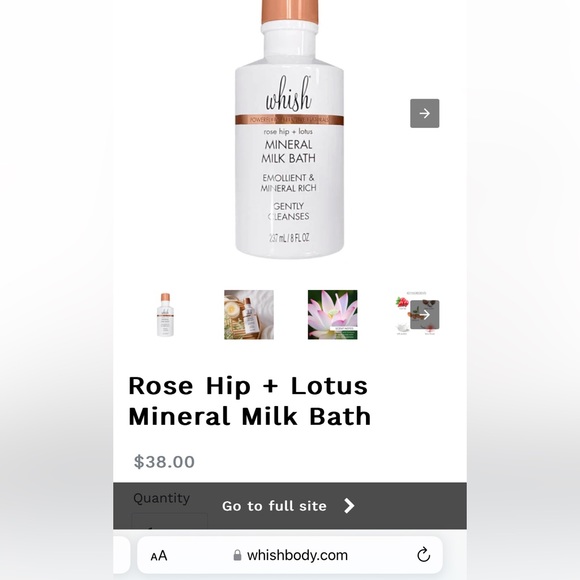Advance main product image with right arrow
Screen dimensions: 580x580
pyautogui.click(x=424, y=113)
